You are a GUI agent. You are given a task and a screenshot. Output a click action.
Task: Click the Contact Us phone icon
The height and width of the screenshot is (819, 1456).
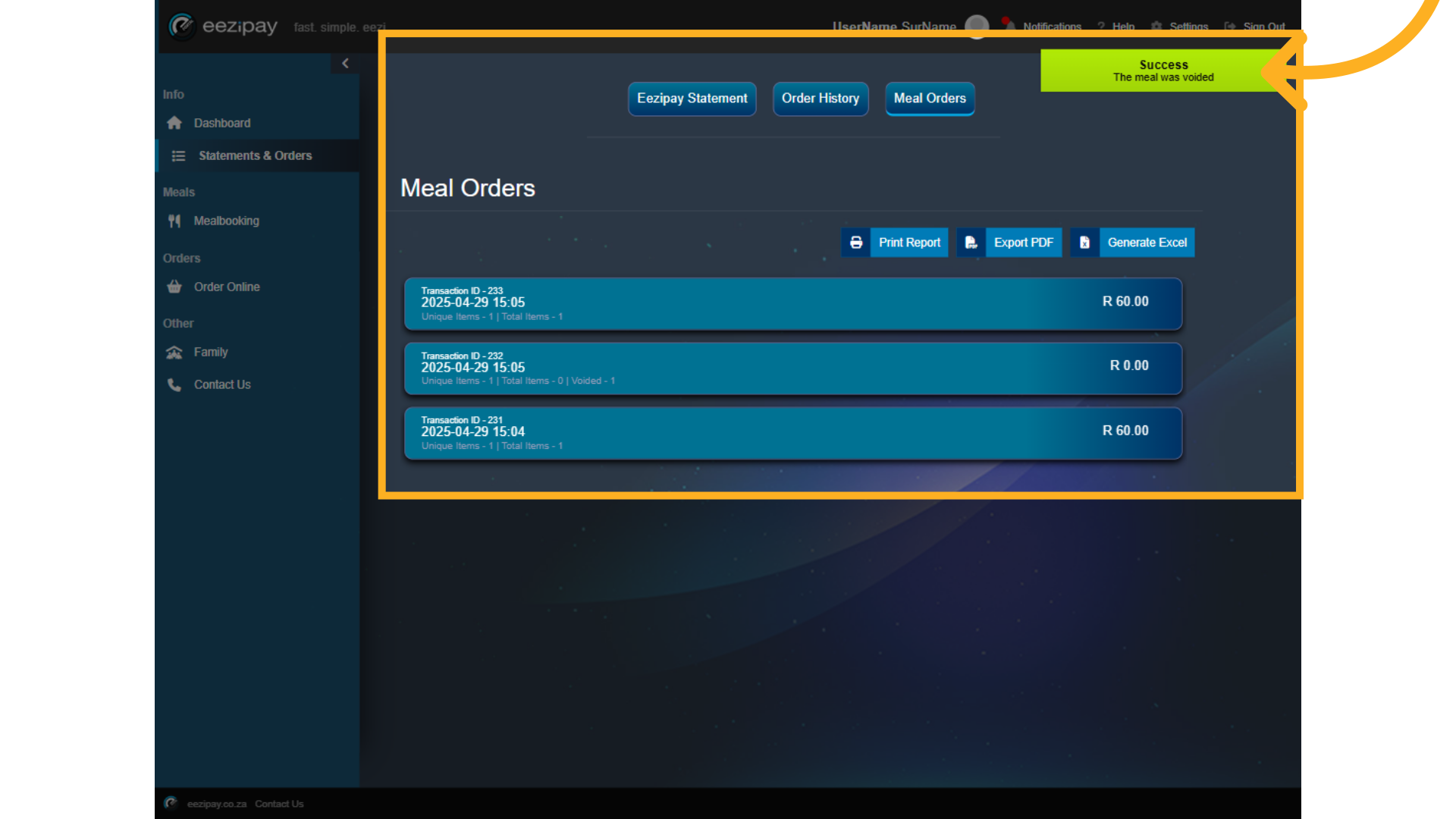pos(174,385)
